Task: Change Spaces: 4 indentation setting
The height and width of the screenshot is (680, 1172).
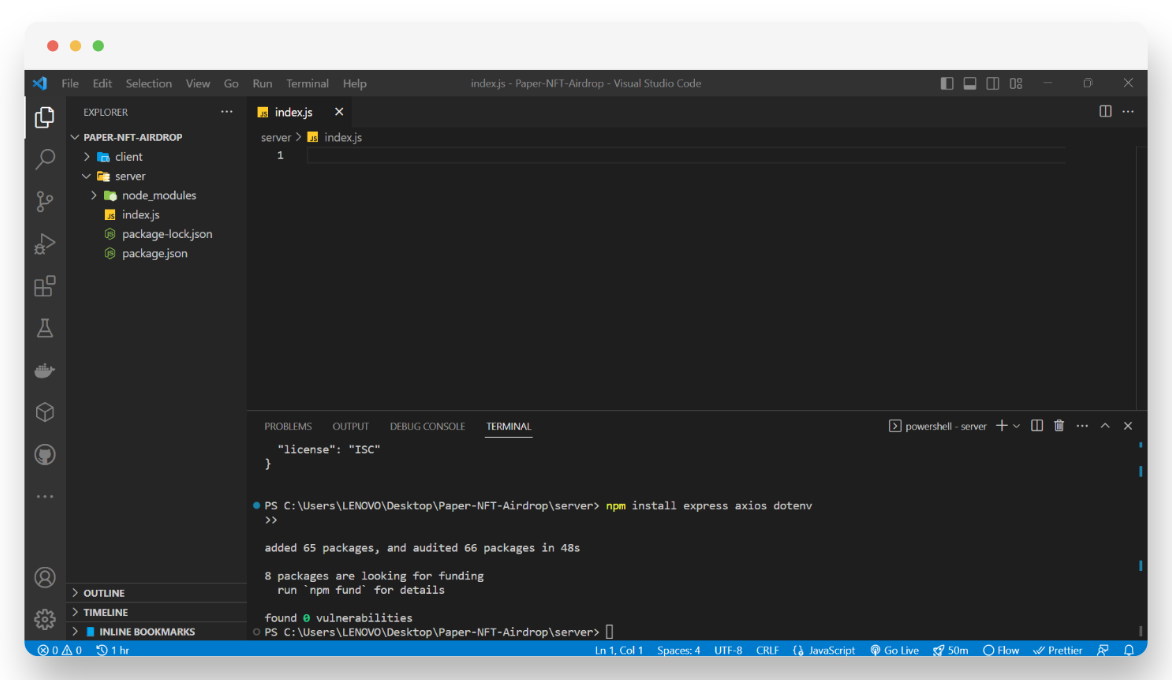Action: (x=679, y=650)
